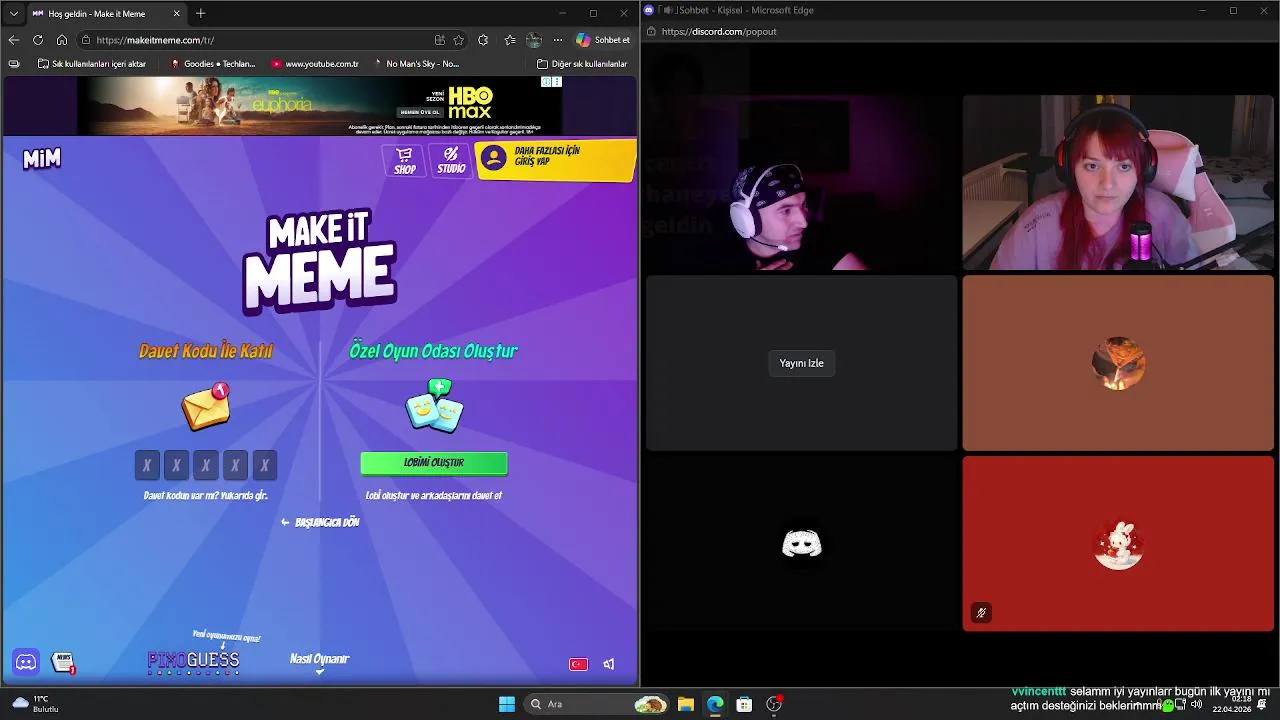
Task: Click Edge icon in taskbar
Action: coord(715,704)
